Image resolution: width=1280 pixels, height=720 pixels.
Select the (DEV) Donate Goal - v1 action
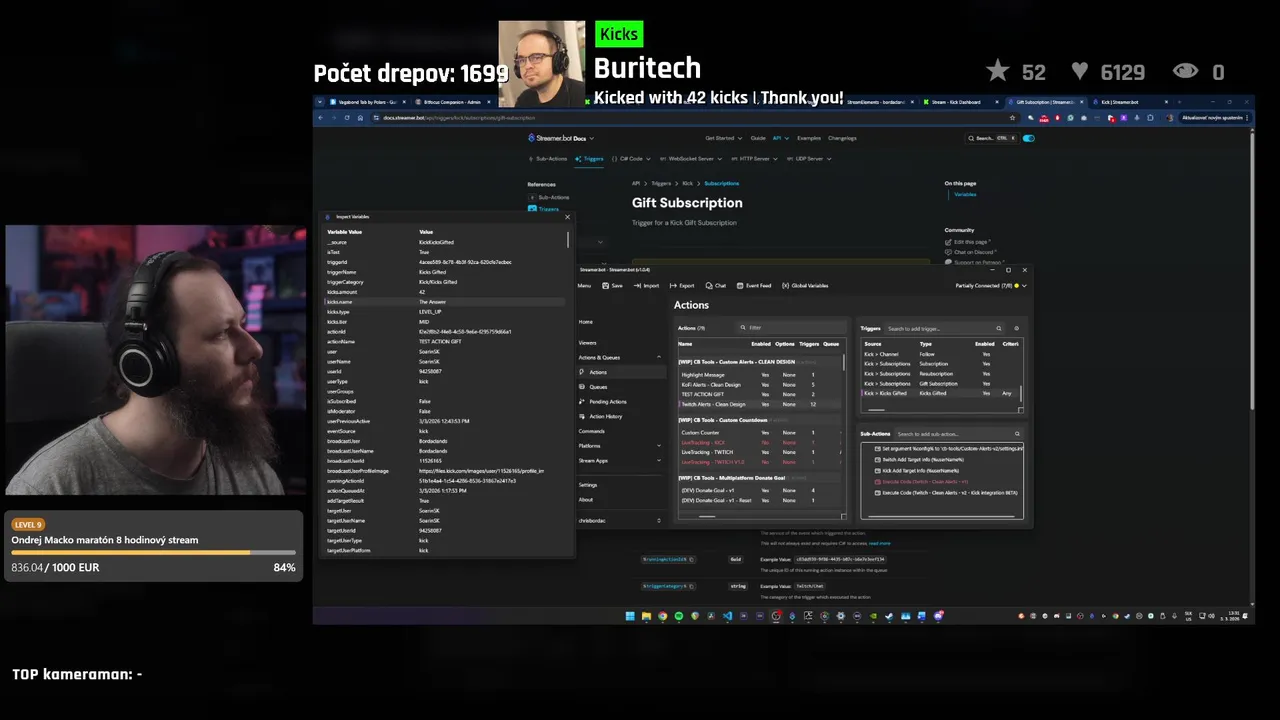760,490
